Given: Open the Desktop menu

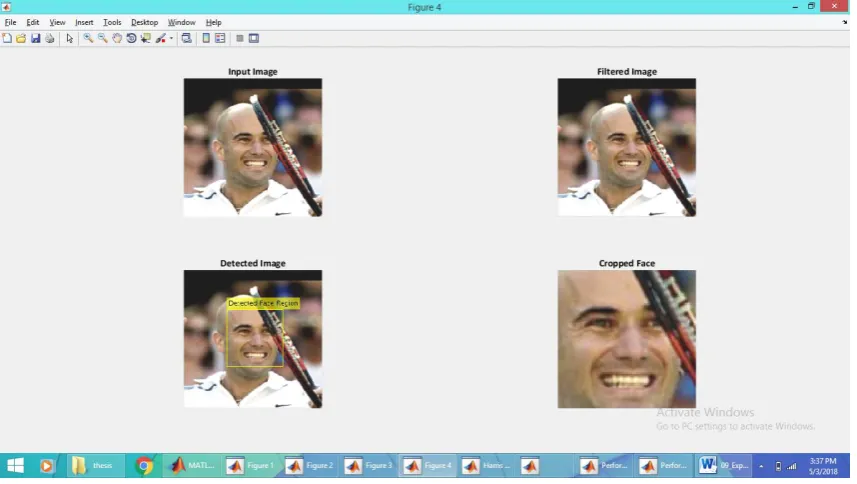Looking at the screenshot, I should click(144, 22).
